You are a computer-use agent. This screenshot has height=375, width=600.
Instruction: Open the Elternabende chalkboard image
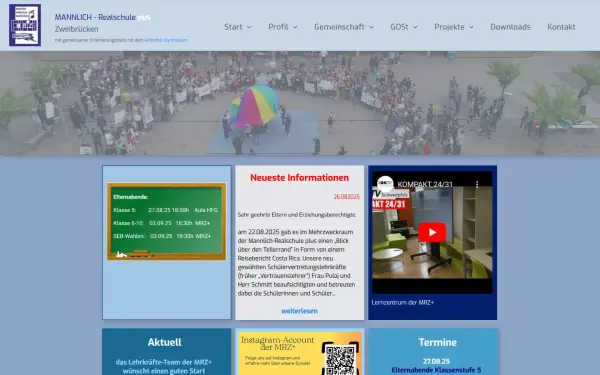(166, 222)
